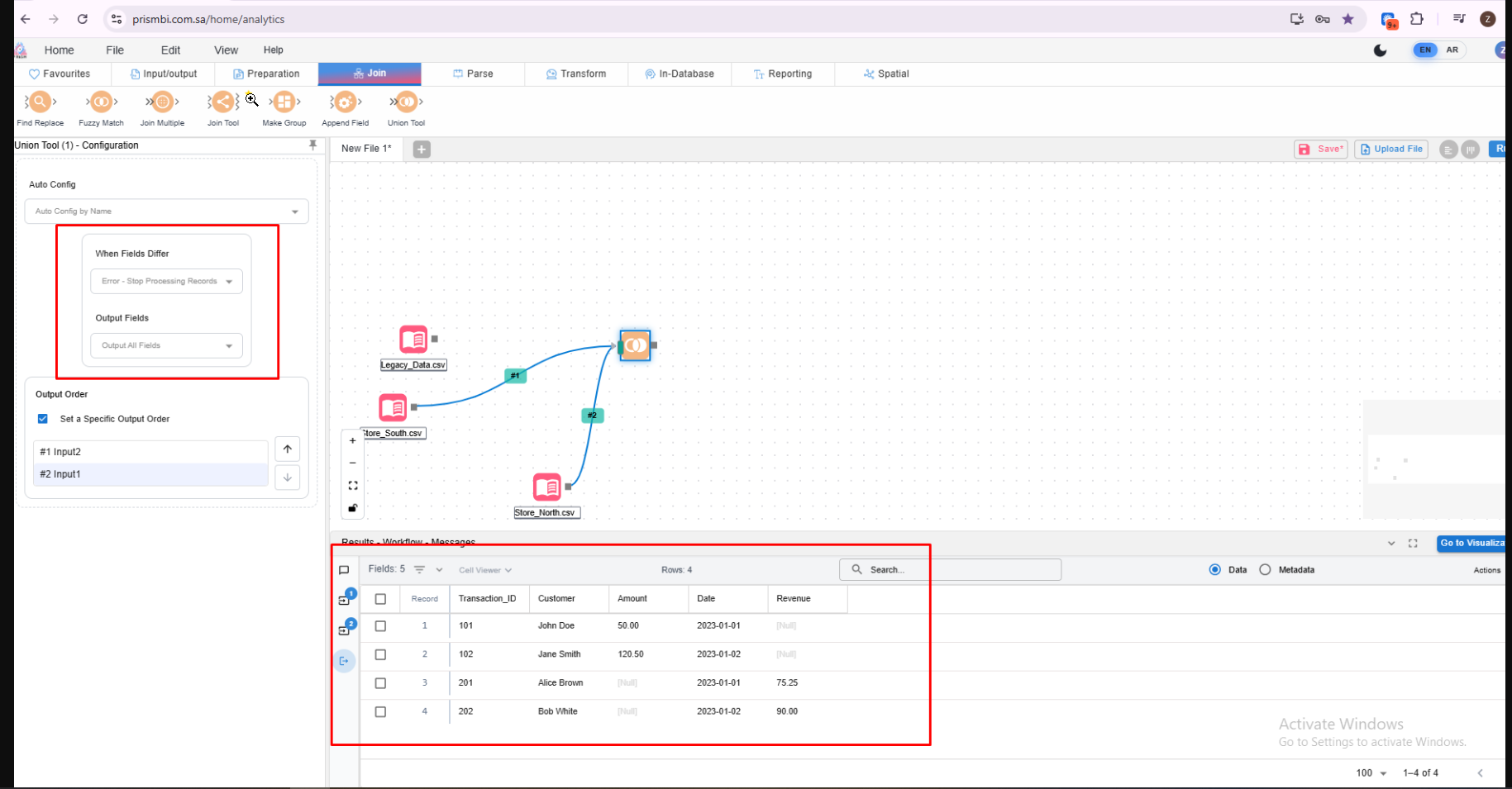Click the Save button

coord(1320,150)
